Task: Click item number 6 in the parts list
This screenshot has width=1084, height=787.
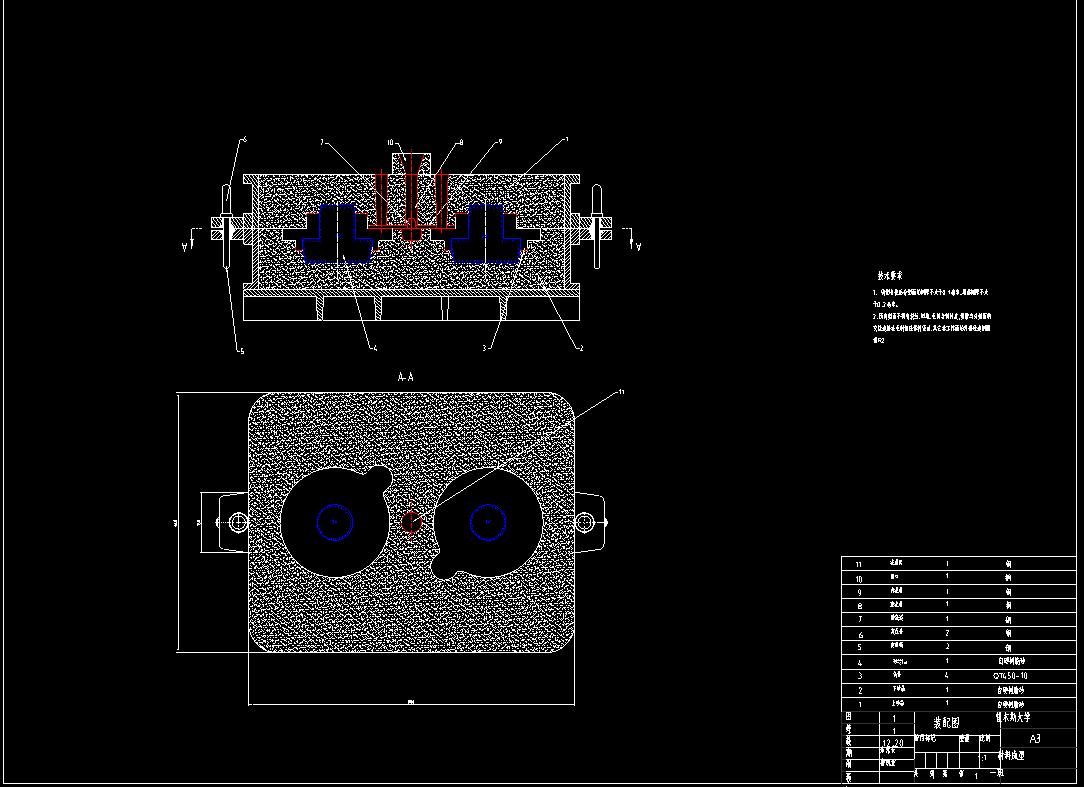Action: click(860, 635)
